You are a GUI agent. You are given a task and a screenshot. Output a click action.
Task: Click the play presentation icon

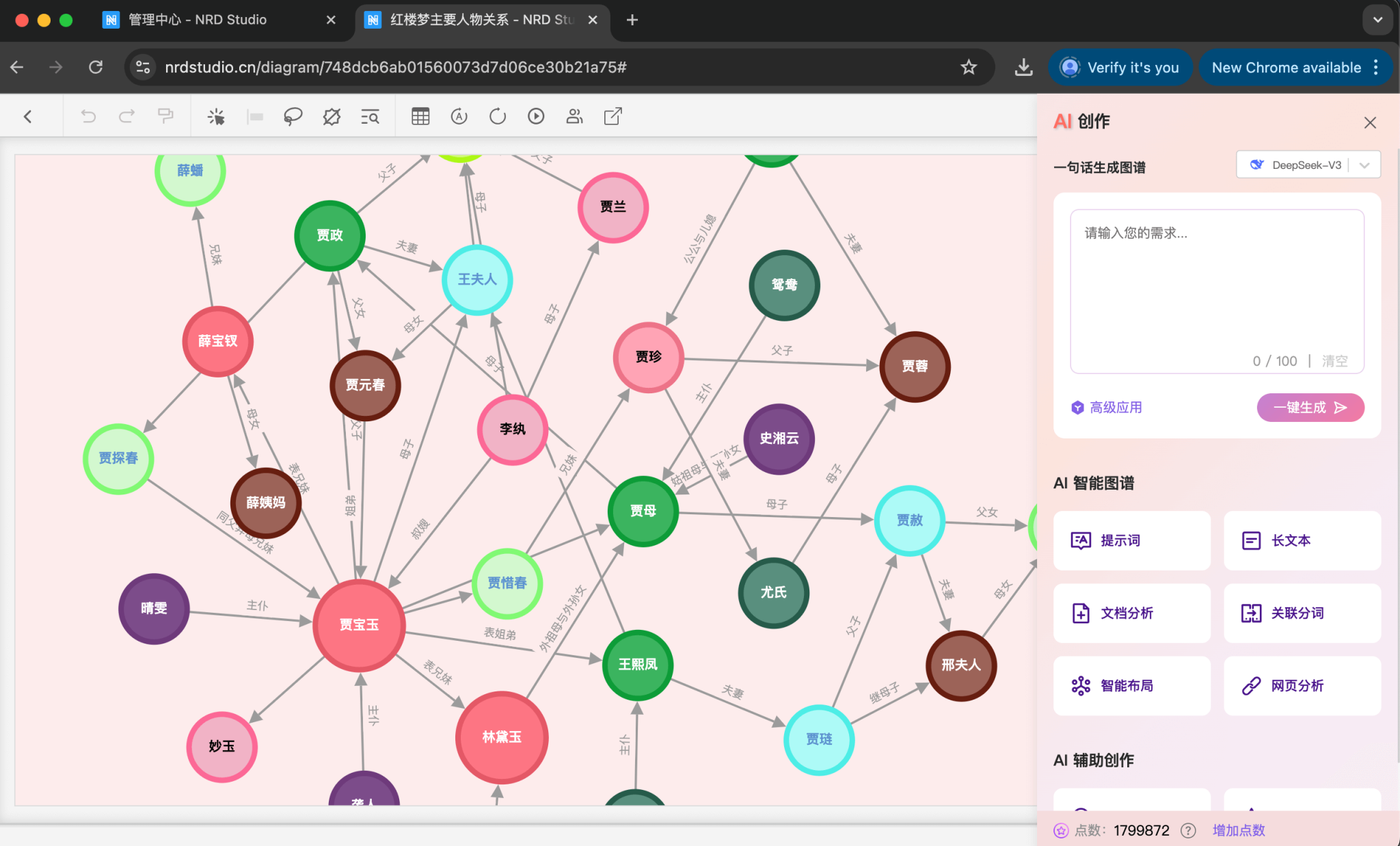tap(536, 117)
